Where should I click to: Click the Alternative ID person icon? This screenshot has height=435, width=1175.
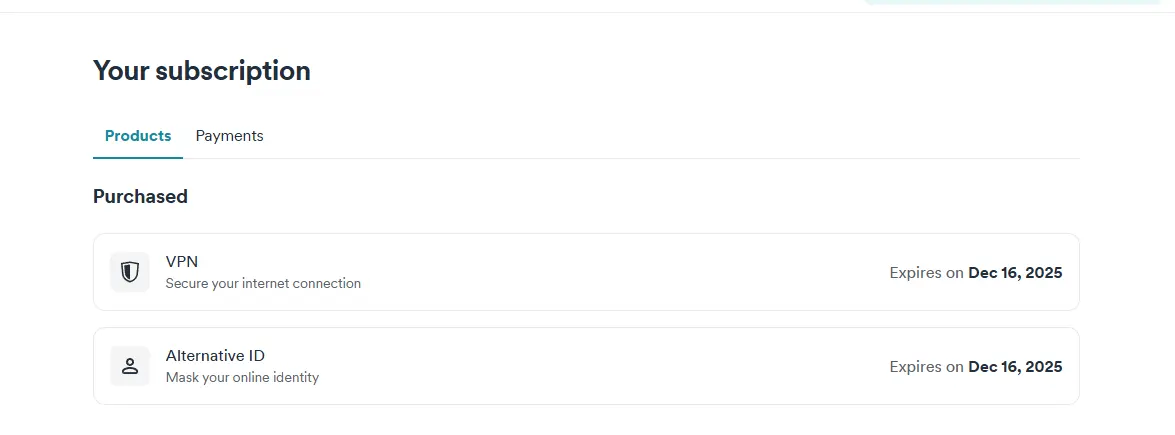click(x=130, y=366)
